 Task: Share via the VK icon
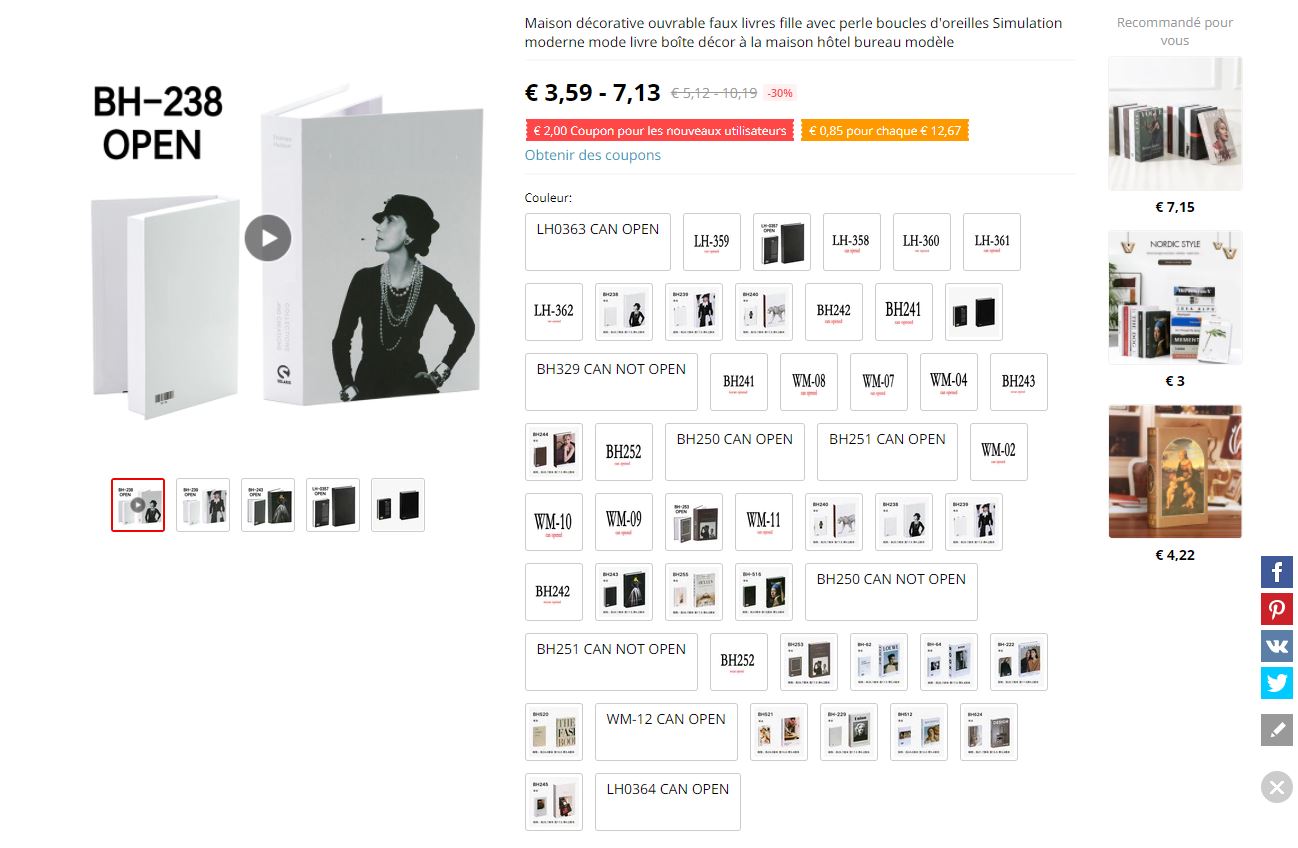[1277, 646]
